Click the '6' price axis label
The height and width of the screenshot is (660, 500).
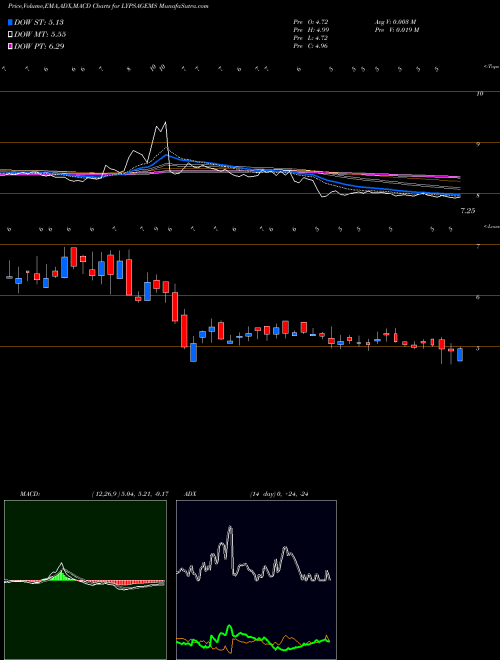pyautogui.click(x=478, y=298)
